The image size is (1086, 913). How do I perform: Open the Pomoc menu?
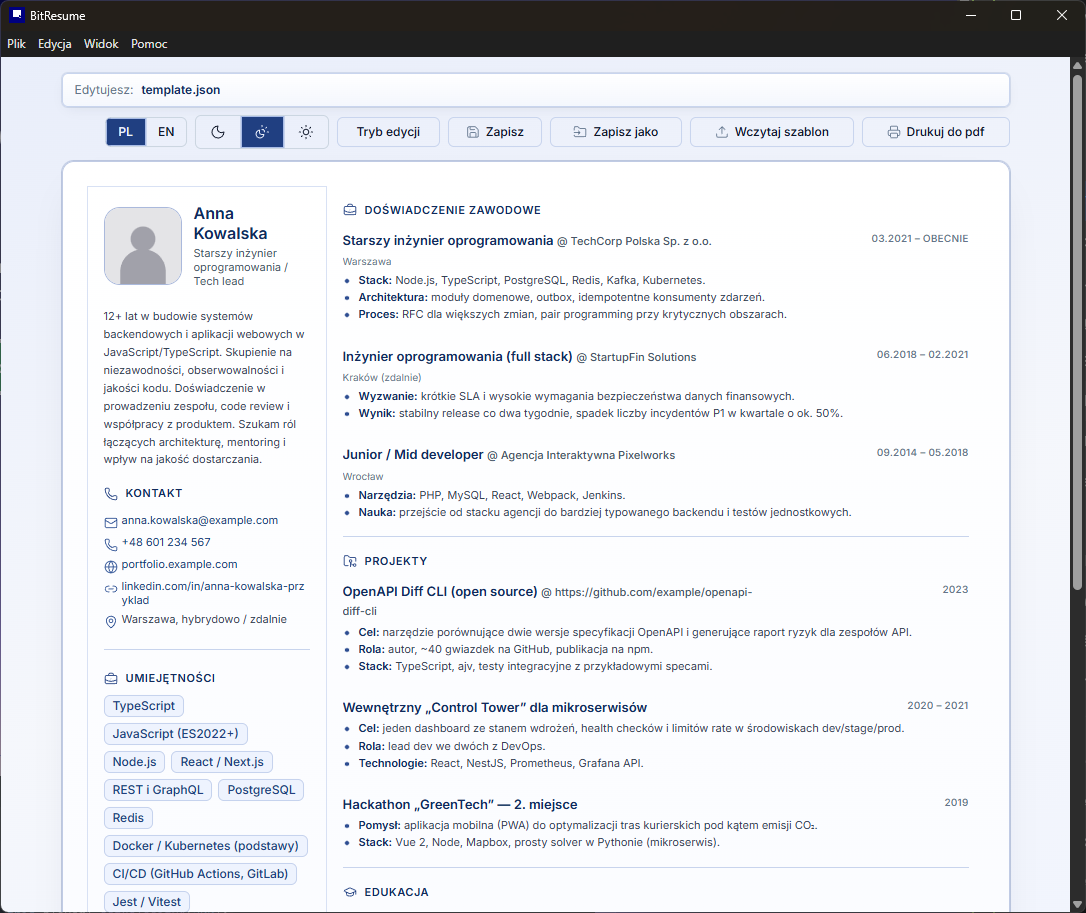coord(148,44)
